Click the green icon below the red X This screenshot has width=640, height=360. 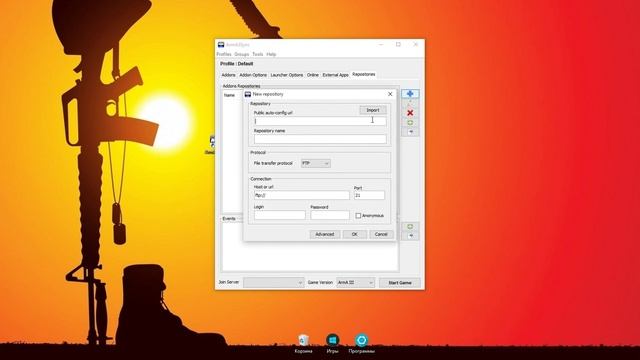pos(410,122)
